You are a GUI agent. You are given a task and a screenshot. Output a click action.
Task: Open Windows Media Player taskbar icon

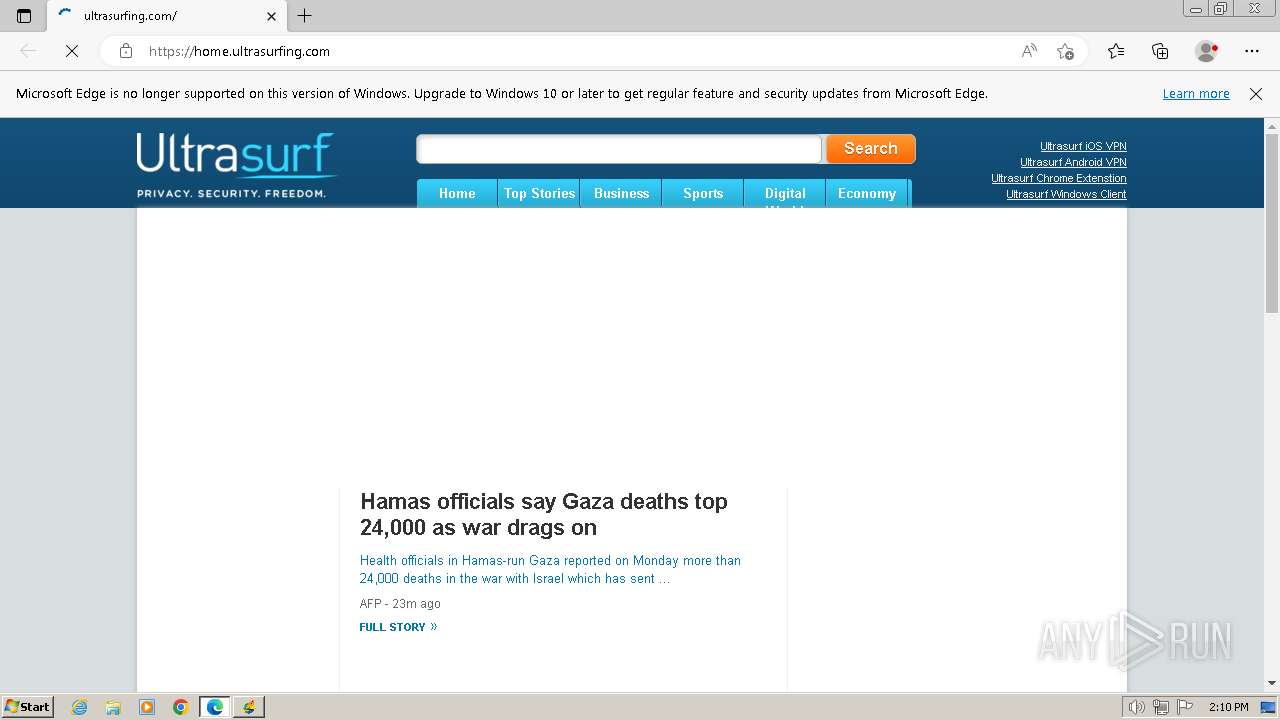tap(147, 707)
